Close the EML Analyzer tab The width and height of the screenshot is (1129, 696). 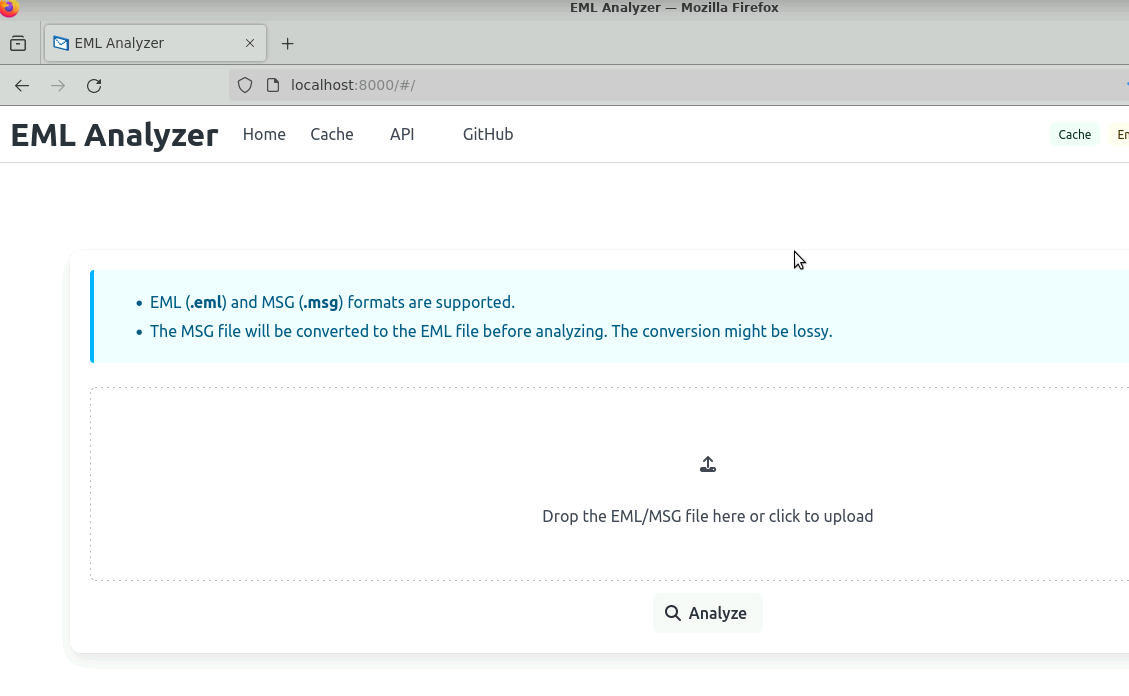[x=250, y=44]
